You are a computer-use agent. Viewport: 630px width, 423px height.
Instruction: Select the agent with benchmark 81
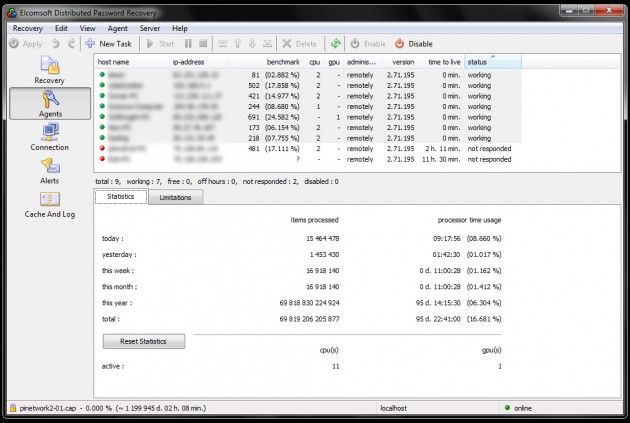pos(308,75)
